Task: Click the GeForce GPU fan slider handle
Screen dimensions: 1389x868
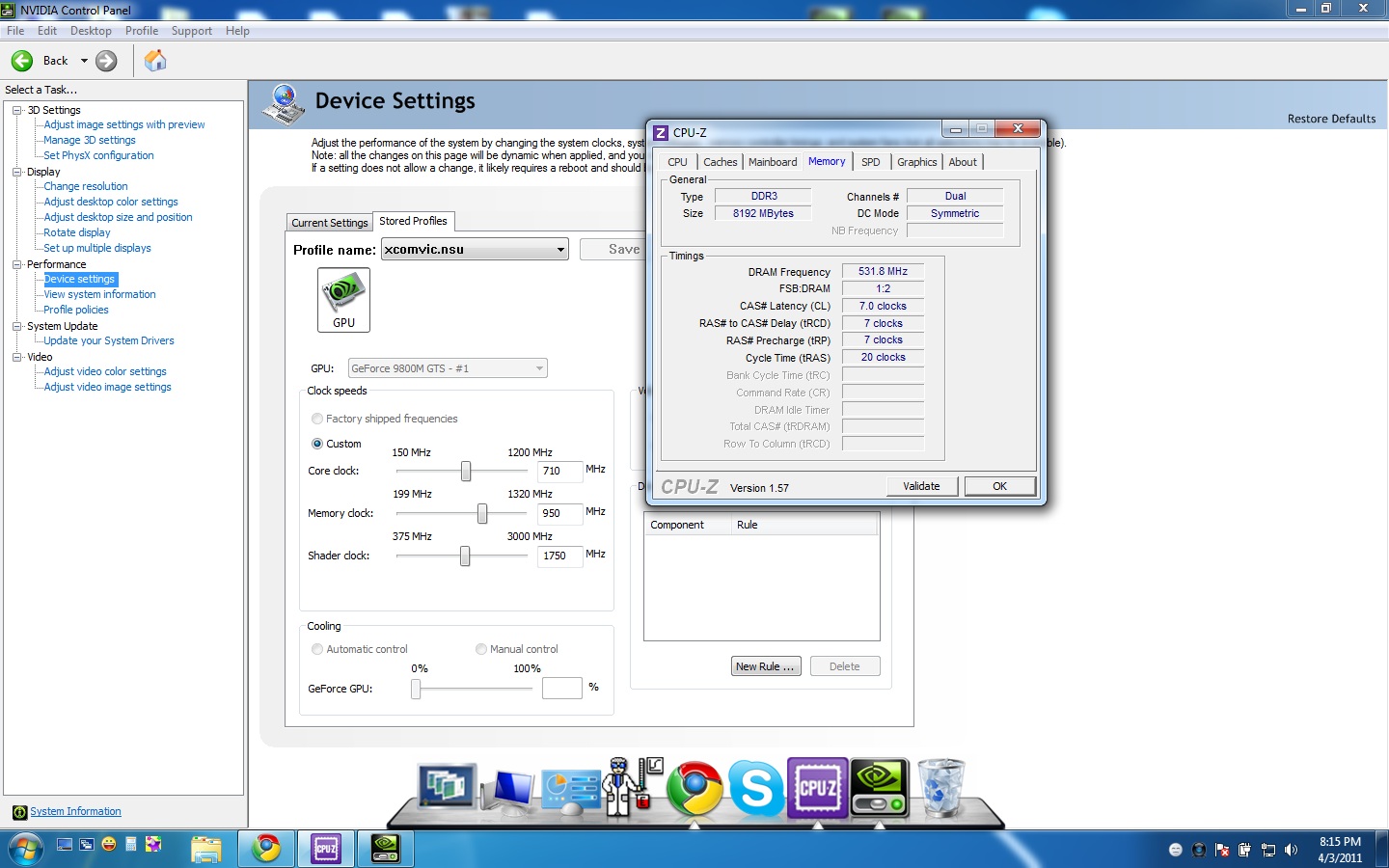Action: [x=416, y=689]
